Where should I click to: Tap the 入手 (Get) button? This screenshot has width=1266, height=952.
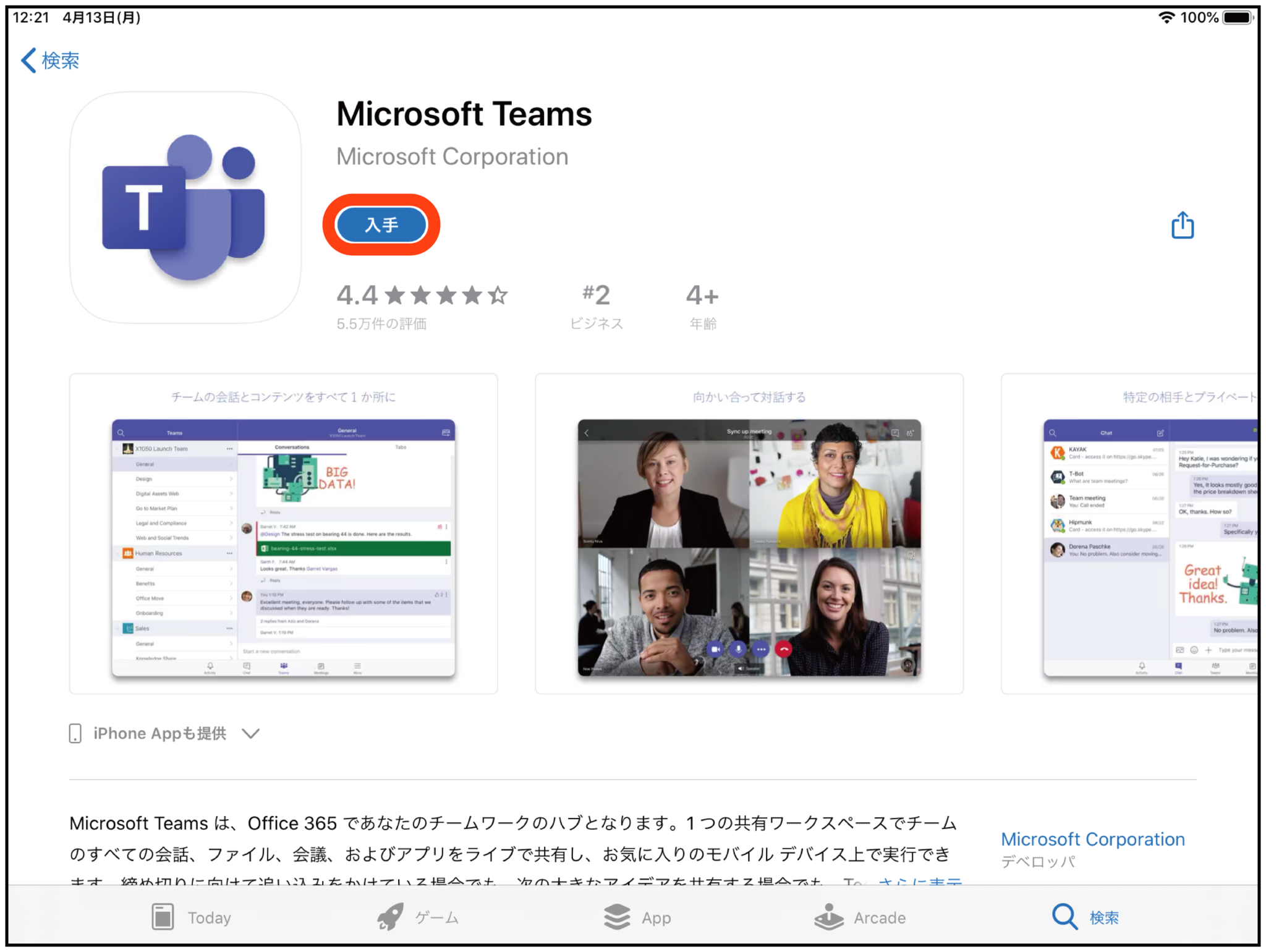click(x=381, y=224)
